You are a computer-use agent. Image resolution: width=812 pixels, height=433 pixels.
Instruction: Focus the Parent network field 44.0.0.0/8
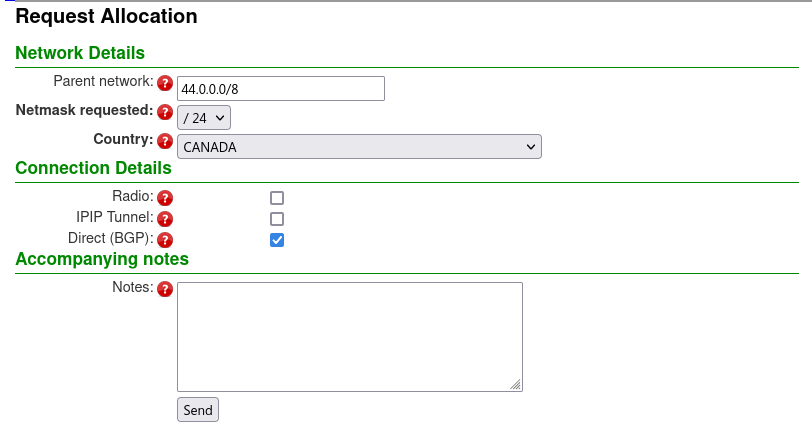(x=281, y=89)
